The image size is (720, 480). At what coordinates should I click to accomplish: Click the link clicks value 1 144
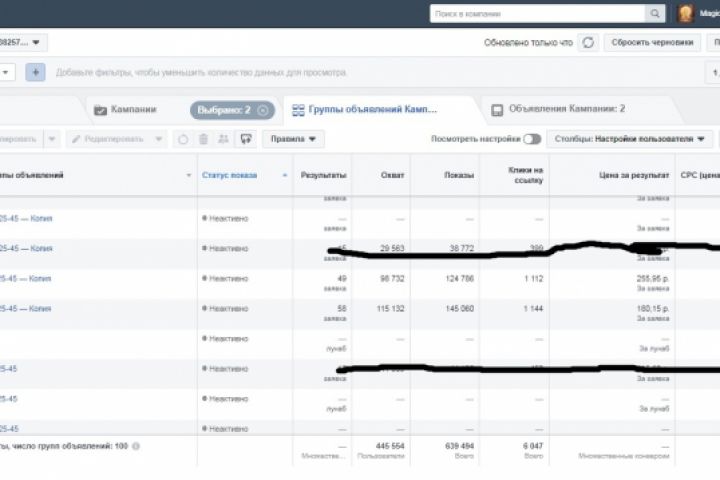[534, 309]
